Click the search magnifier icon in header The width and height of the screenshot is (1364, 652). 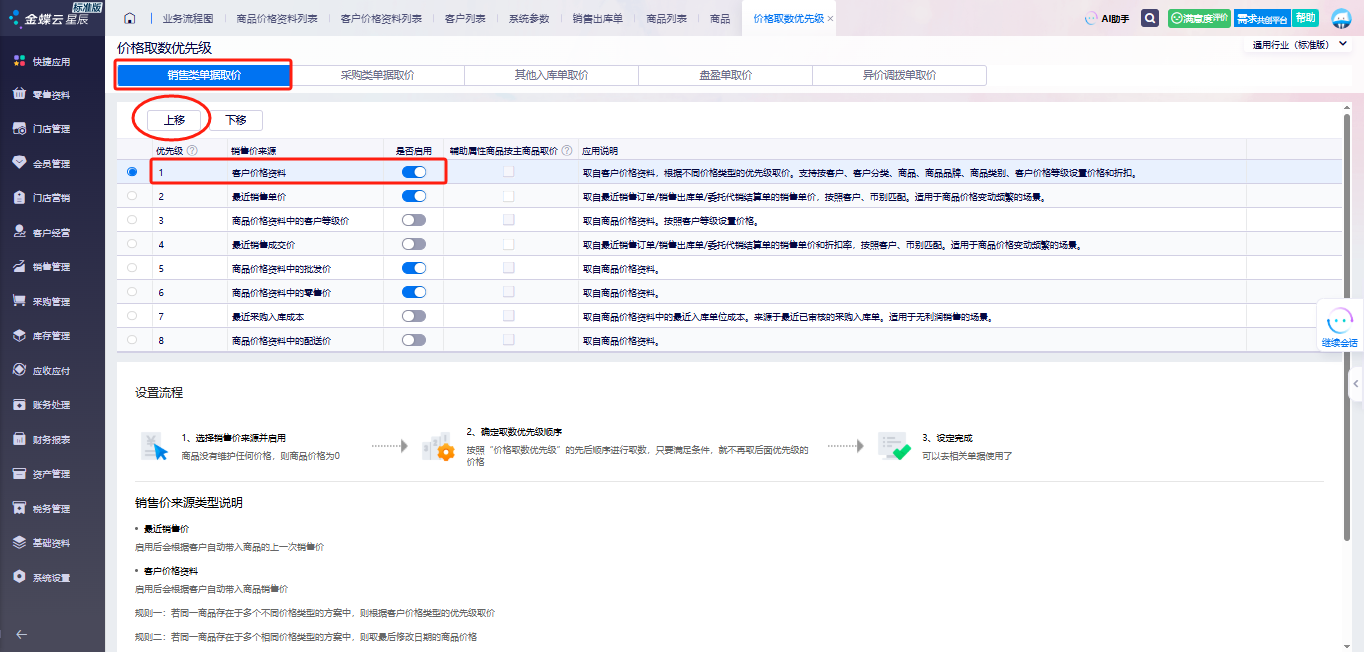(1150, 18)
